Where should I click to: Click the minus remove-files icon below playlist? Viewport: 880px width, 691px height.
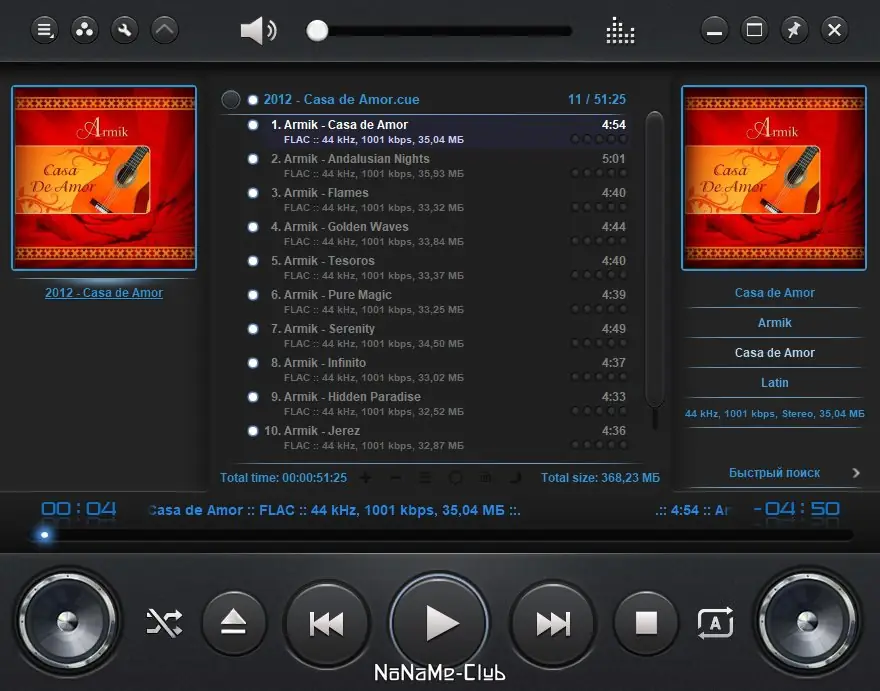coord(396,478)
